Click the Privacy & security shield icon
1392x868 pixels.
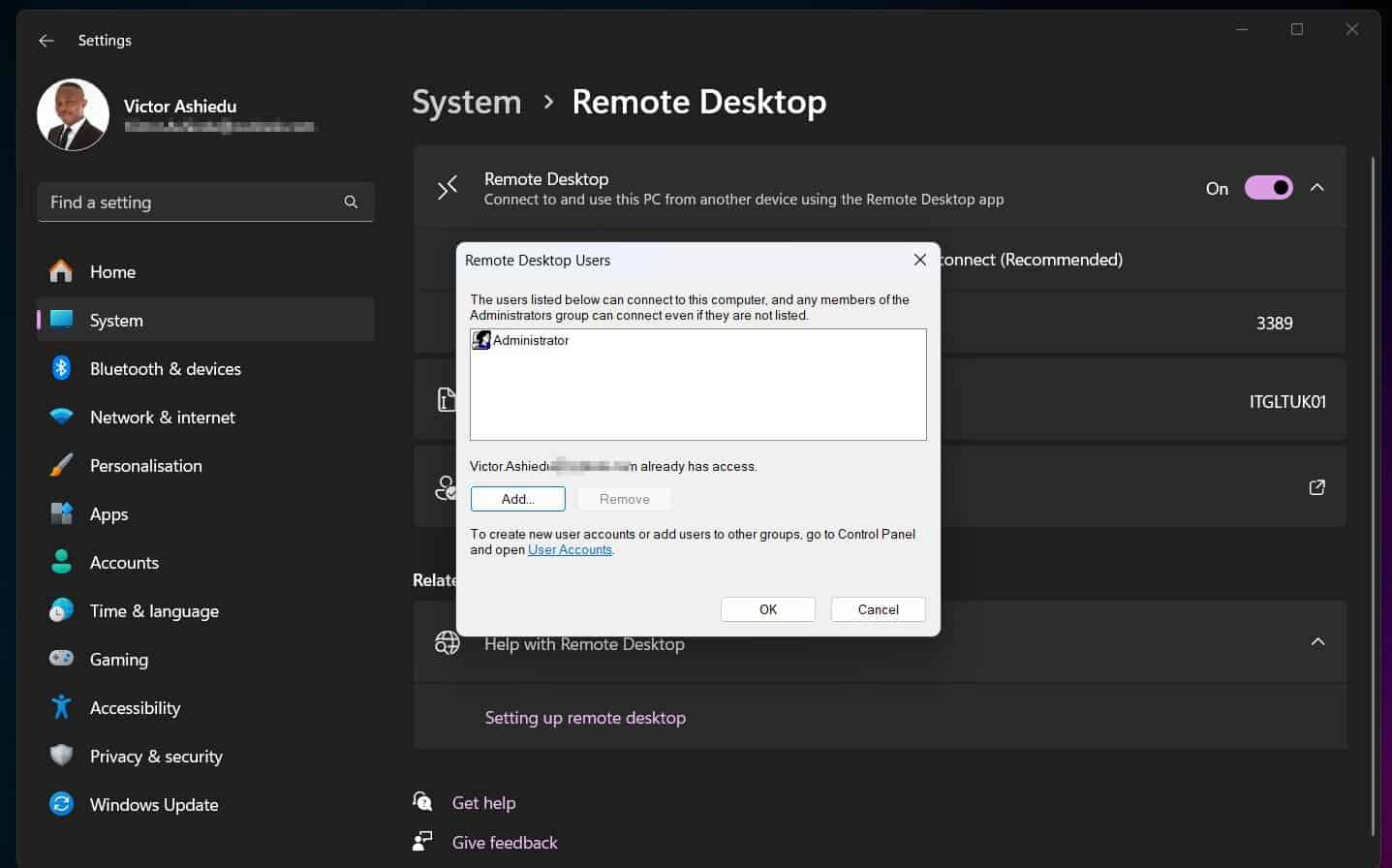click(61, 756)
